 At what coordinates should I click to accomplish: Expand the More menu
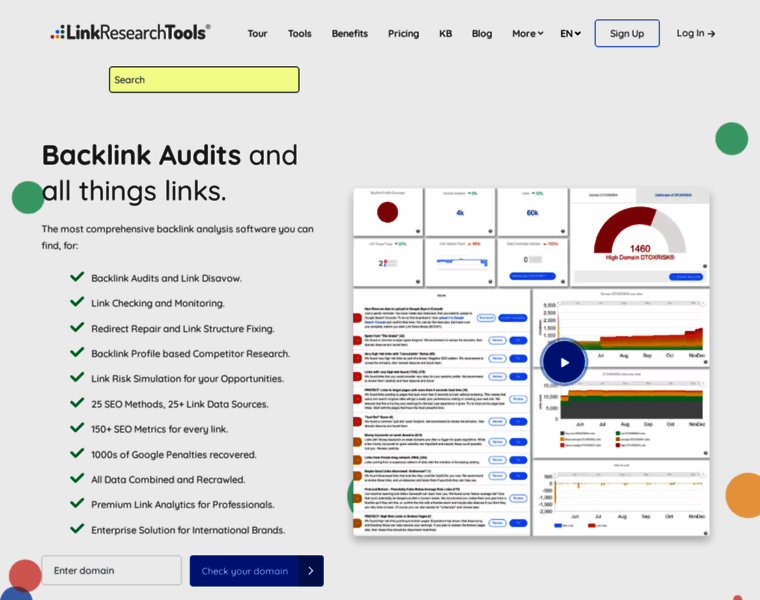click(527, 33)
